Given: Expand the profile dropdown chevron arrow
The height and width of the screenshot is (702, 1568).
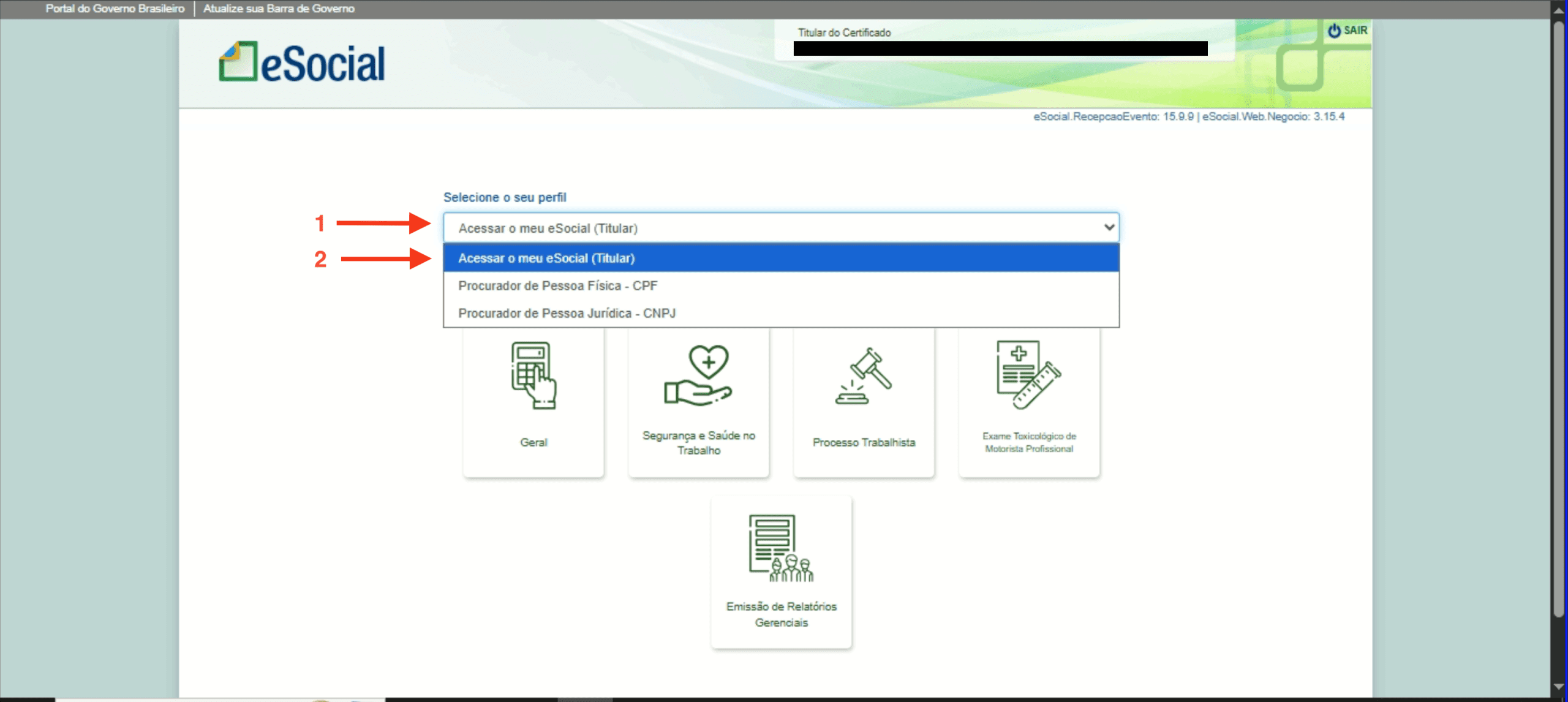Looking at the screenshot, I should pos(1109,227).
